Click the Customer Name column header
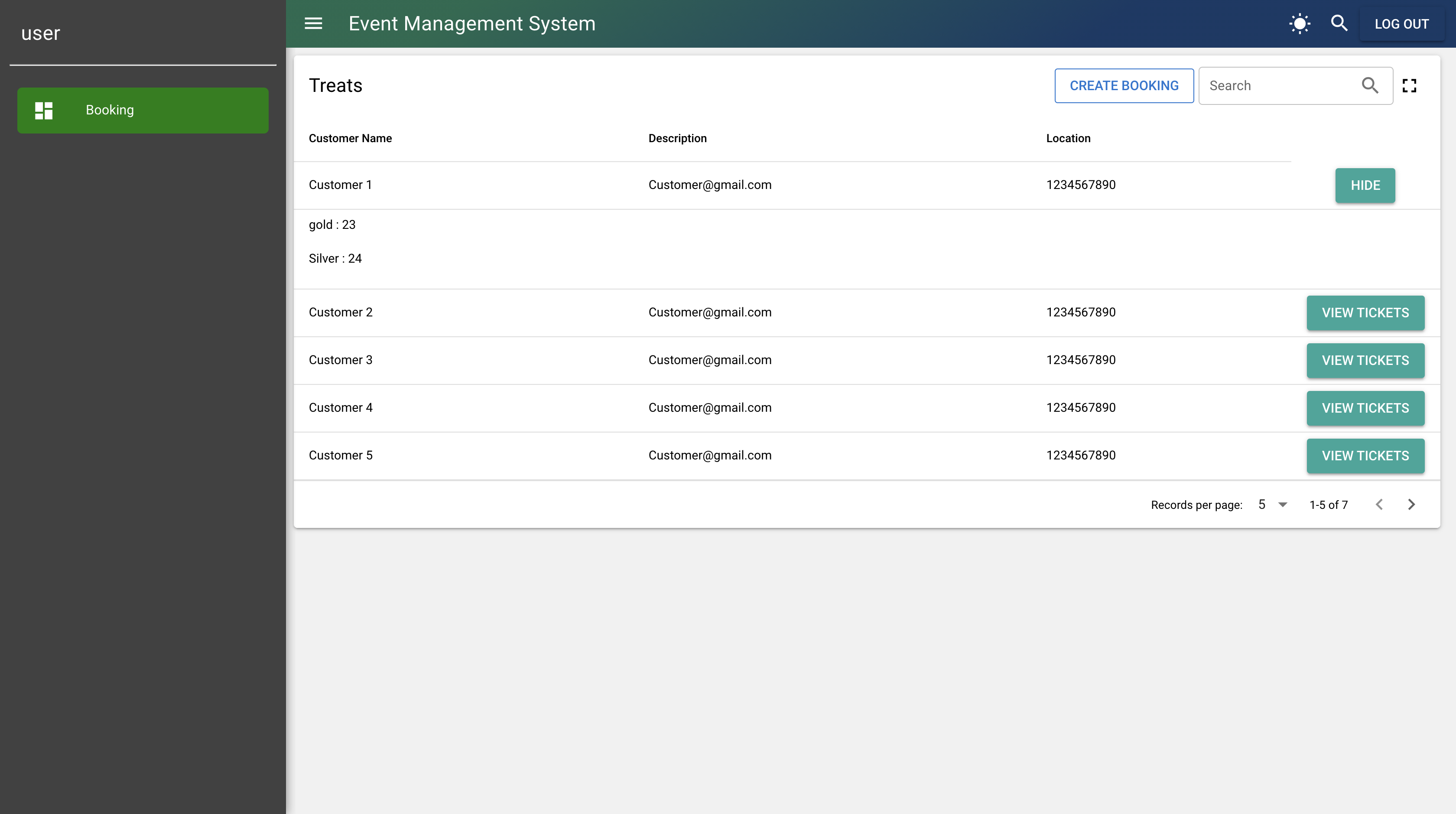The height and width of the screenshot is (814, 1456). [351, 138]
